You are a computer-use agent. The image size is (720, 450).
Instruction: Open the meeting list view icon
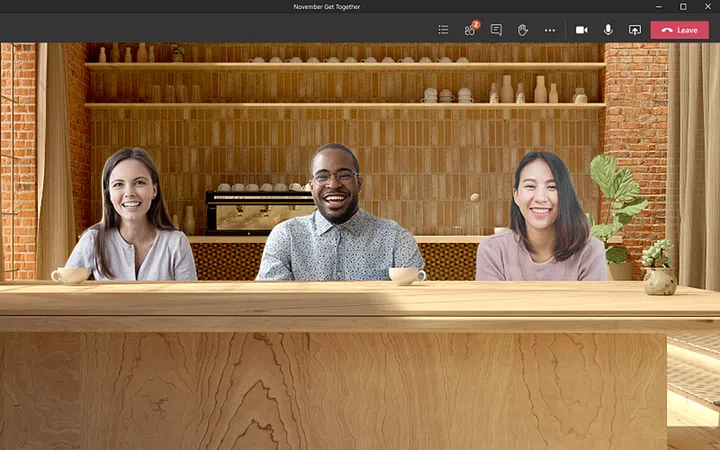(443, 30)
